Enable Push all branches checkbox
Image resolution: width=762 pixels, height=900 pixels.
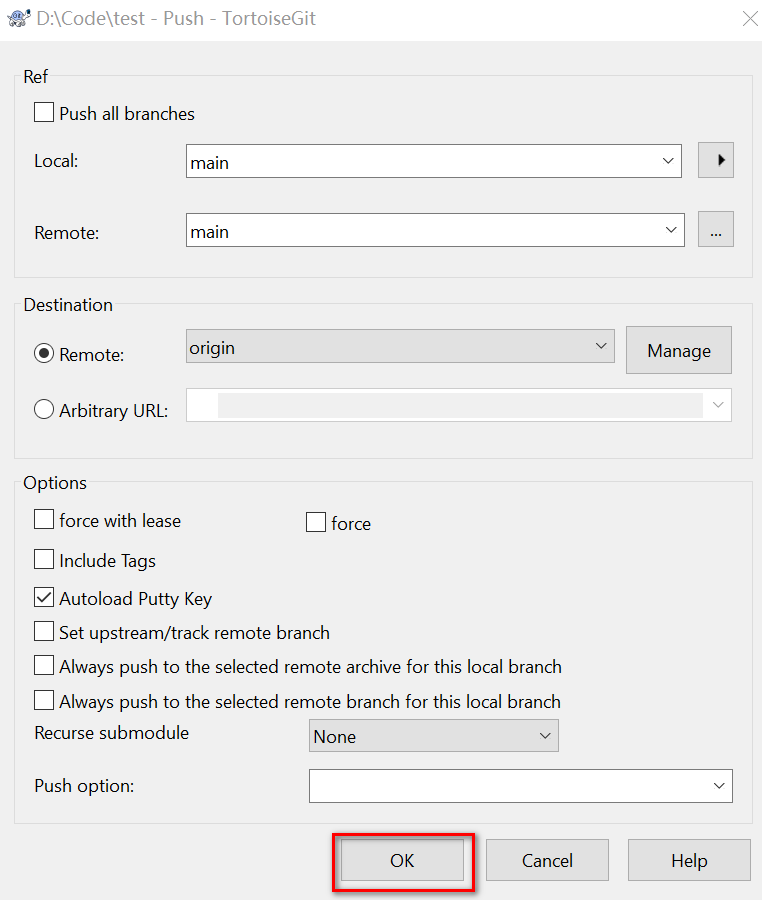pyautogui.click(x=44, y=112)
